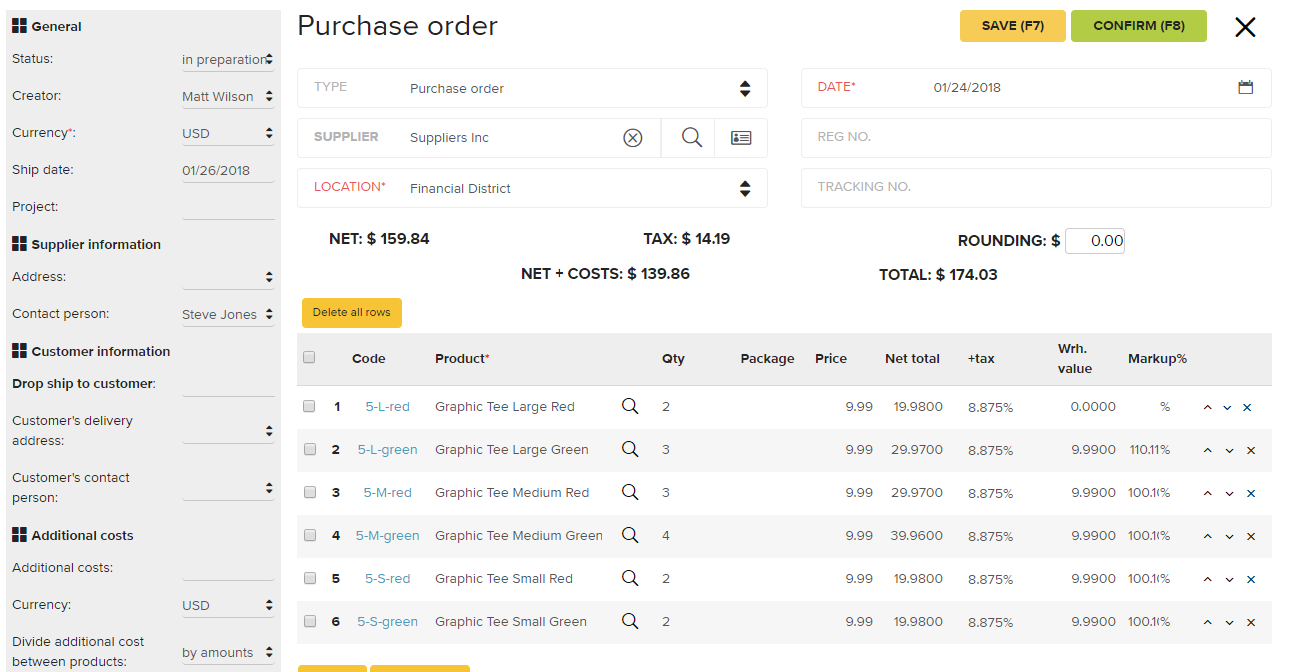This screenshot has width=1292, height=672.
Task: Delete the 5-M-red row
Action: [1251, 494]
